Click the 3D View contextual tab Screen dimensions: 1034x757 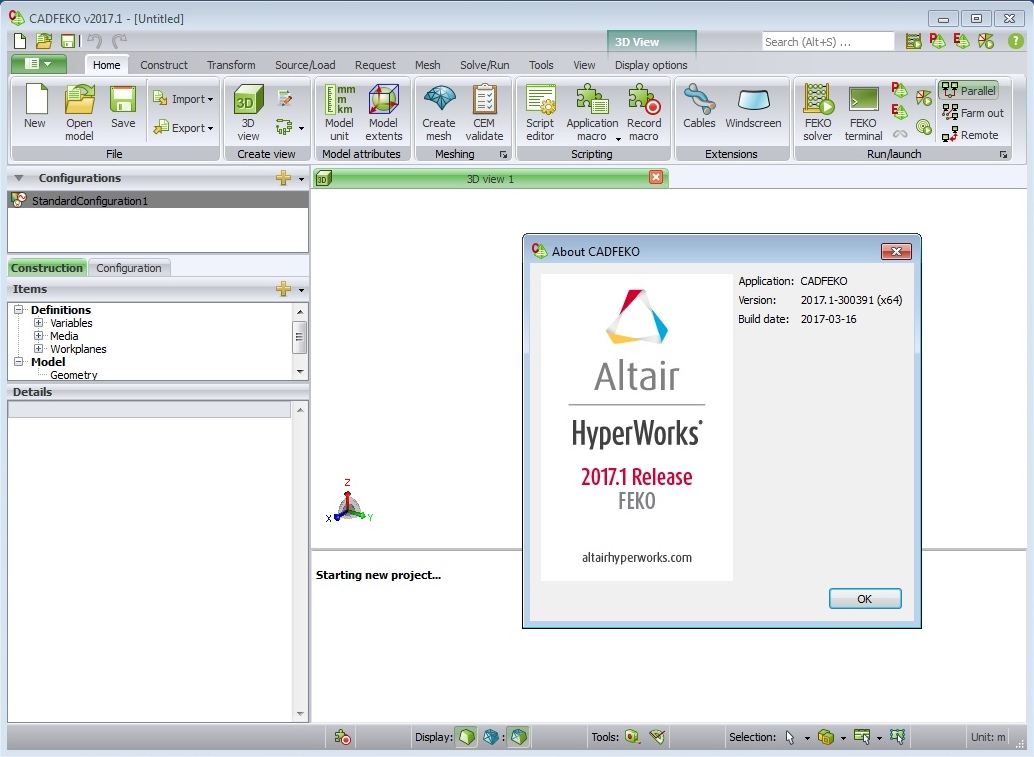(x=651, y=42)
